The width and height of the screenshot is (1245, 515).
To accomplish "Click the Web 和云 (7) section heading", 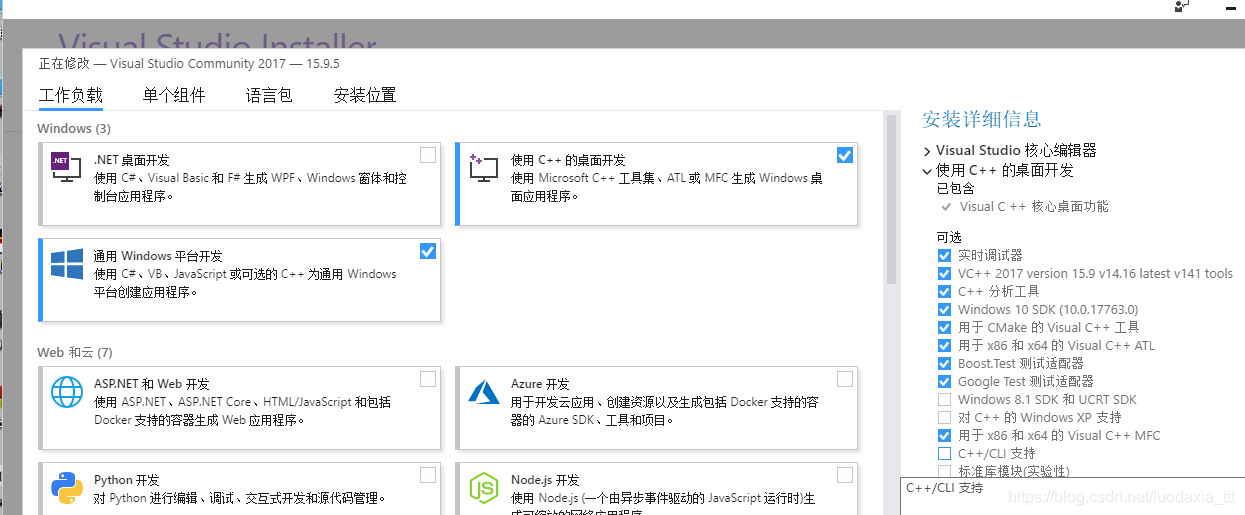I will click(75, 353).
